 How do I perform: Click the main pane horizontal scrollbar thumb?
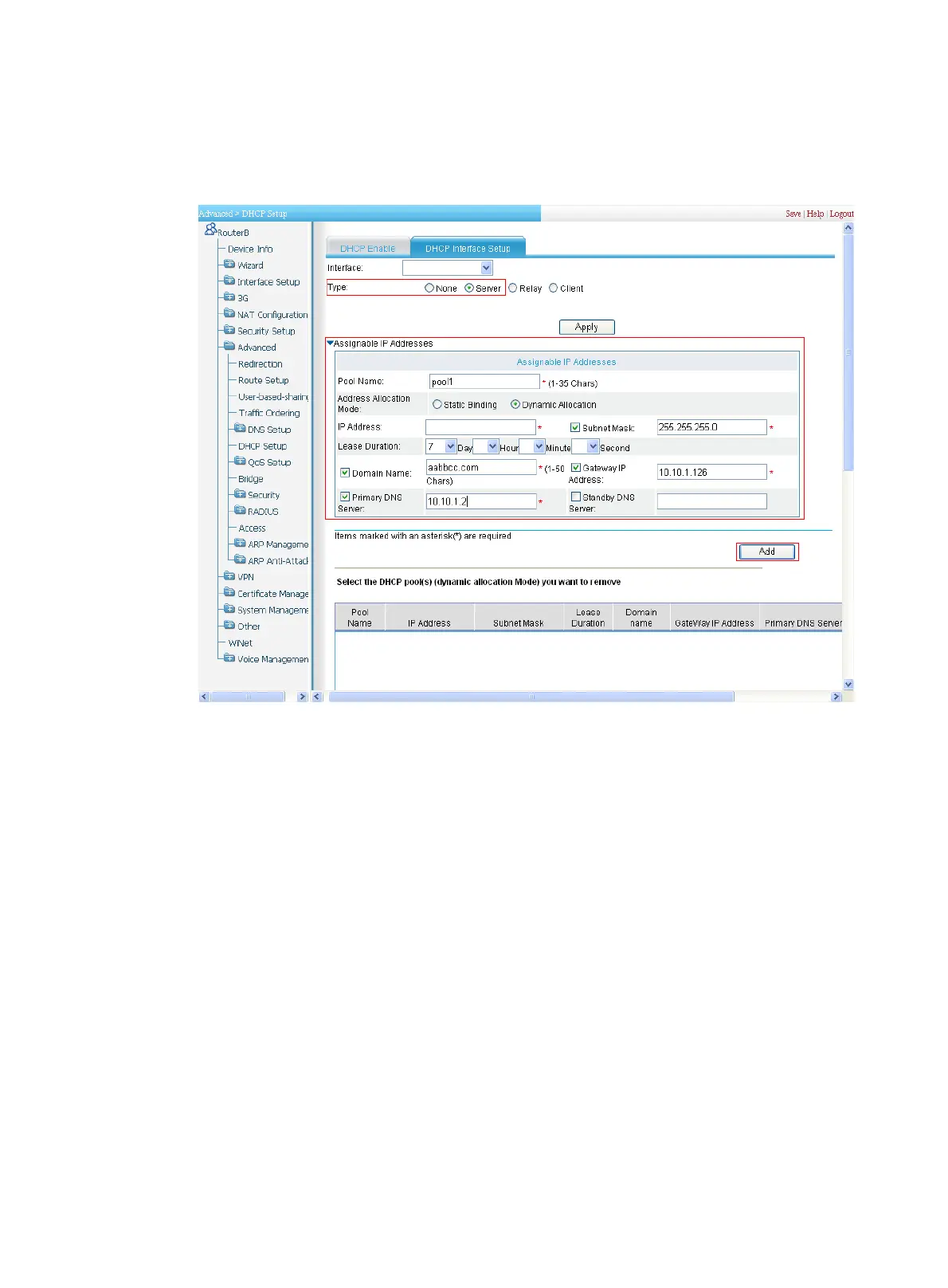click(x=531, y=697)
